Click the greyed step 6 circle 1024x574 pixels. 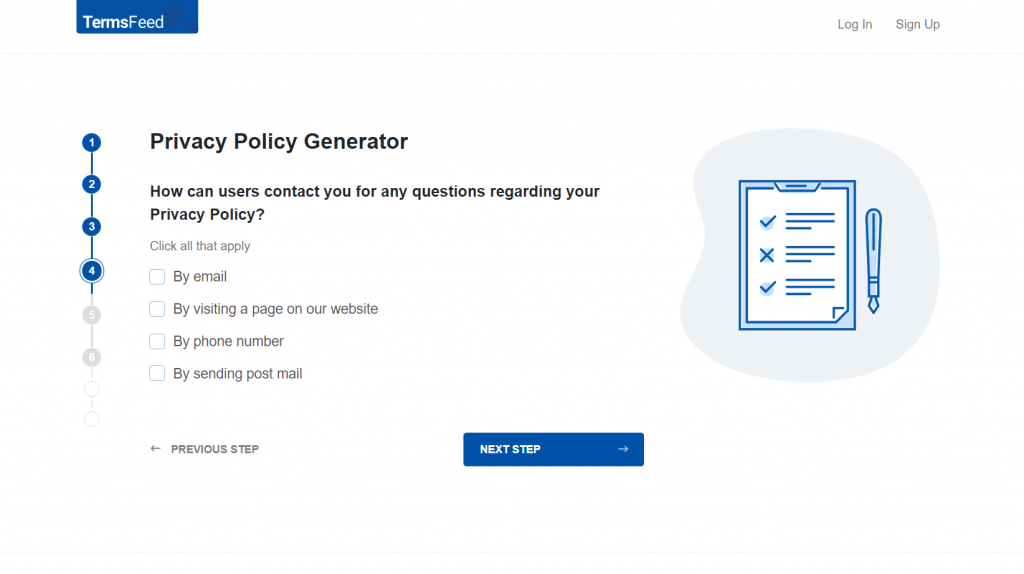point(91,357)
